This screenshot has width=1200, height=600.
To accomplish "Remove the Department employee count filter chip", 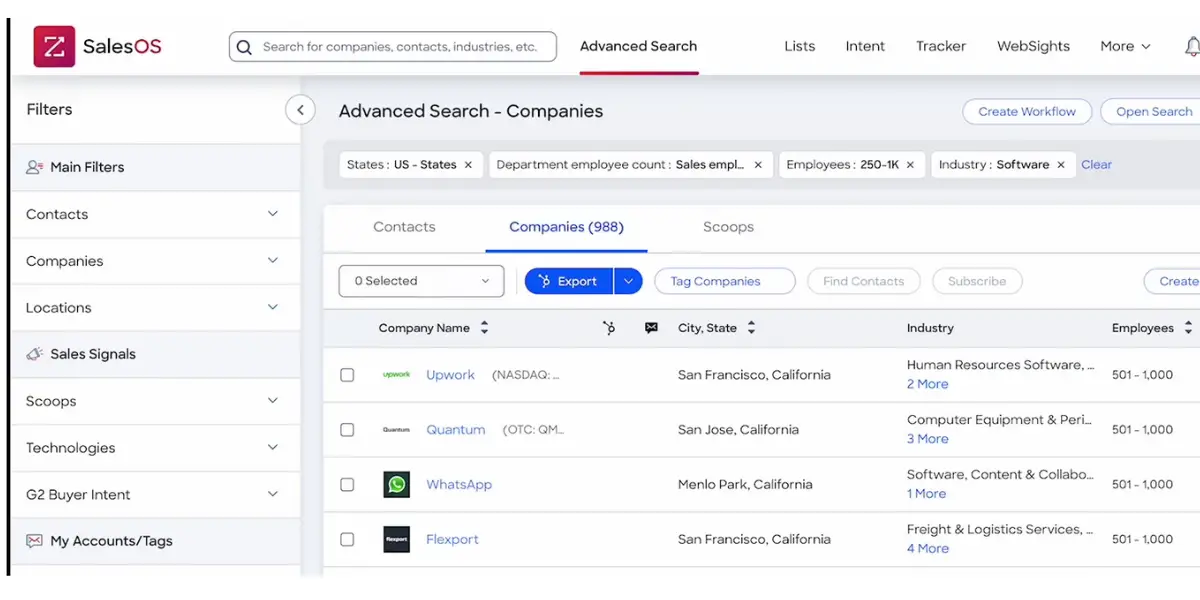I will (x=758, y=165).
